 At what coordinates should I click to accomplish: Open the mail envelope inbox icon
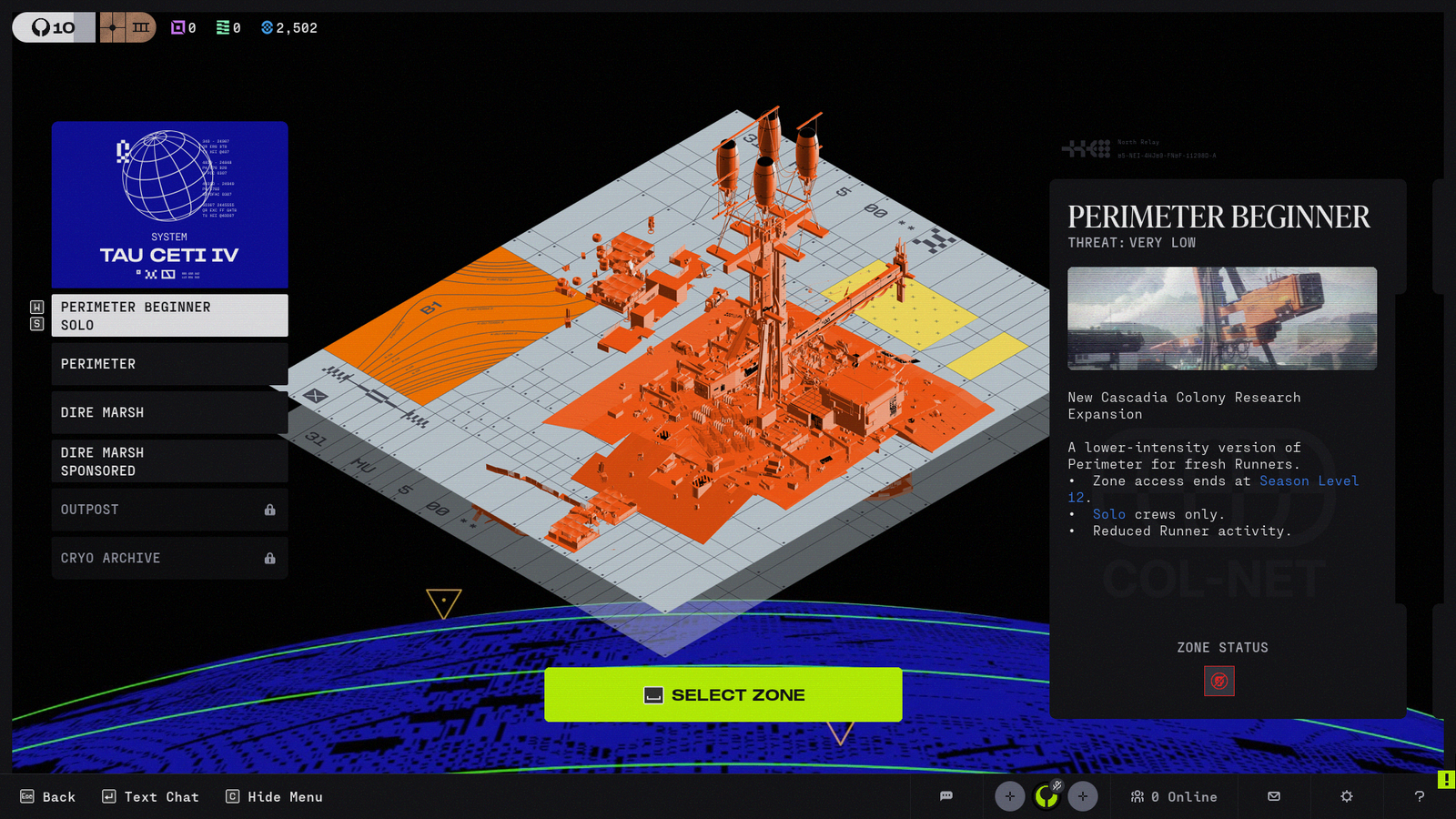(x=1274, y=796)
